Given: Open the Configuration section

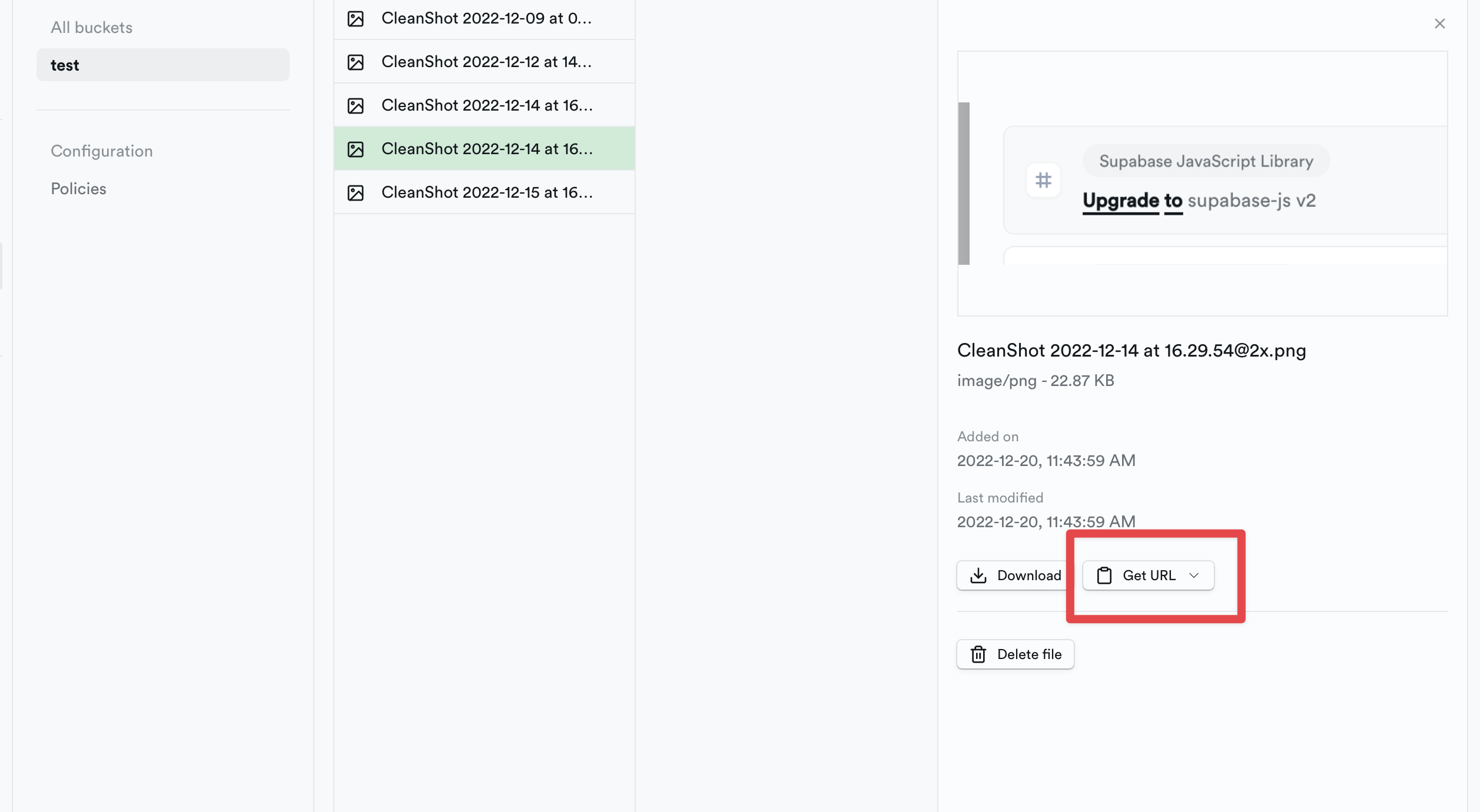Looking at the screenshot, I should 102,151.
